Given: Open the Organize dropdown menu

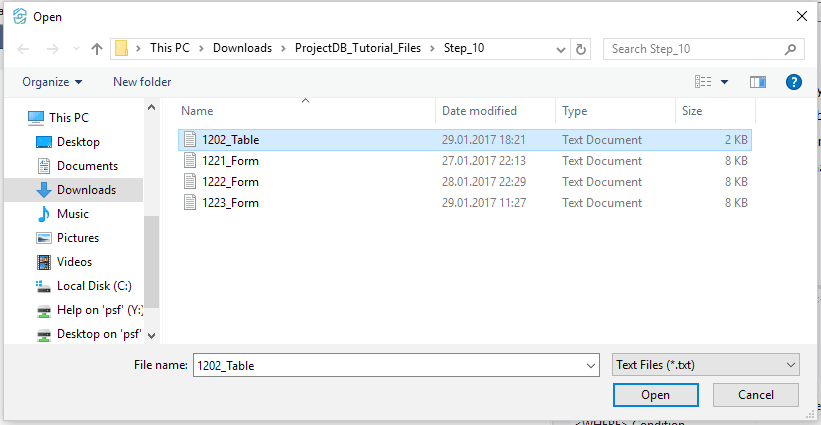Looking at the screenshot, I should pyautogui.click(x=52, y=82).
